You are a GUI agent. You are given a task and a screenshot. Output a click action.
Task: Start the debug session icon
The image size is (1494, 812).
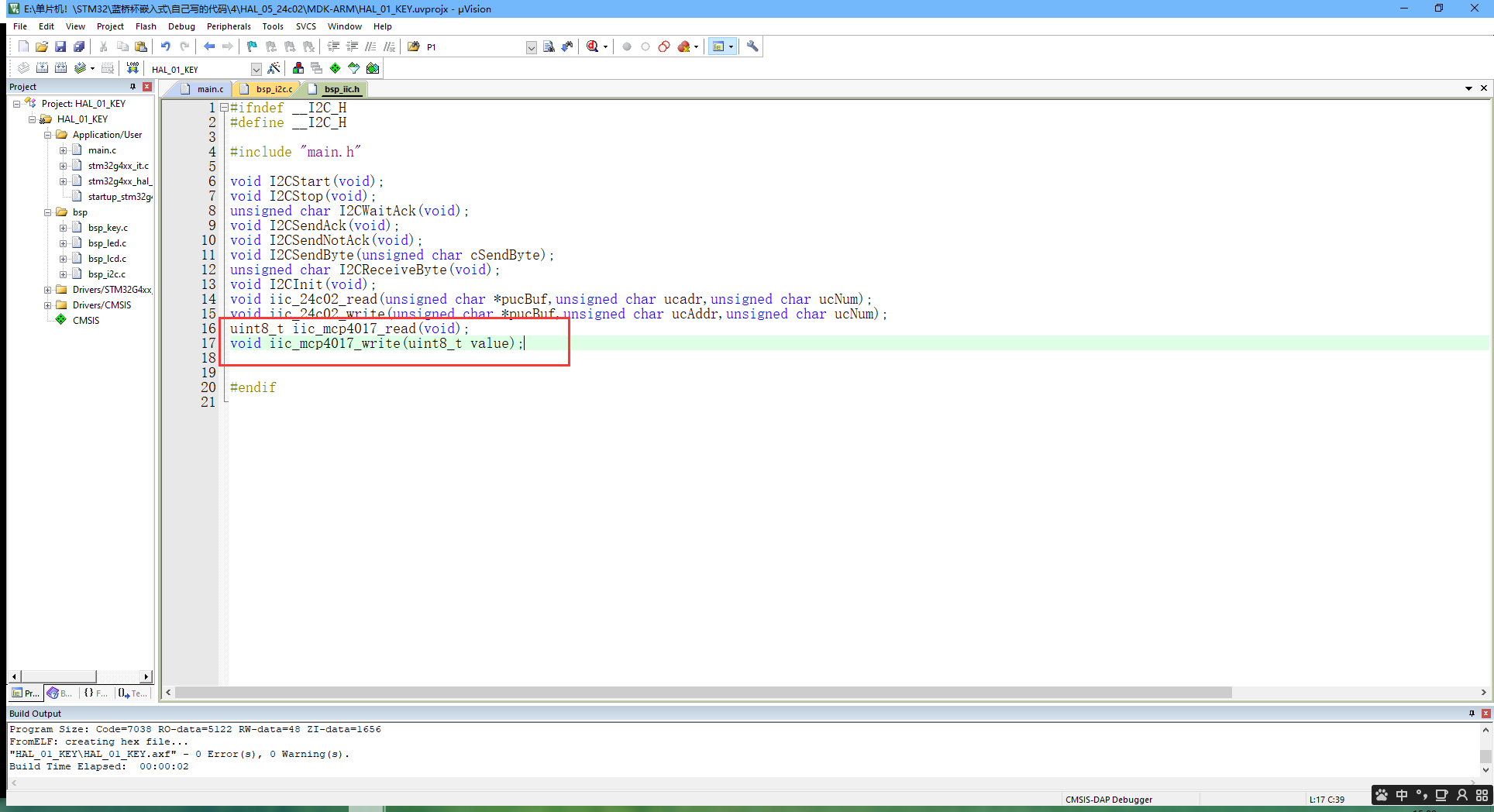click(x=593, y=46)
